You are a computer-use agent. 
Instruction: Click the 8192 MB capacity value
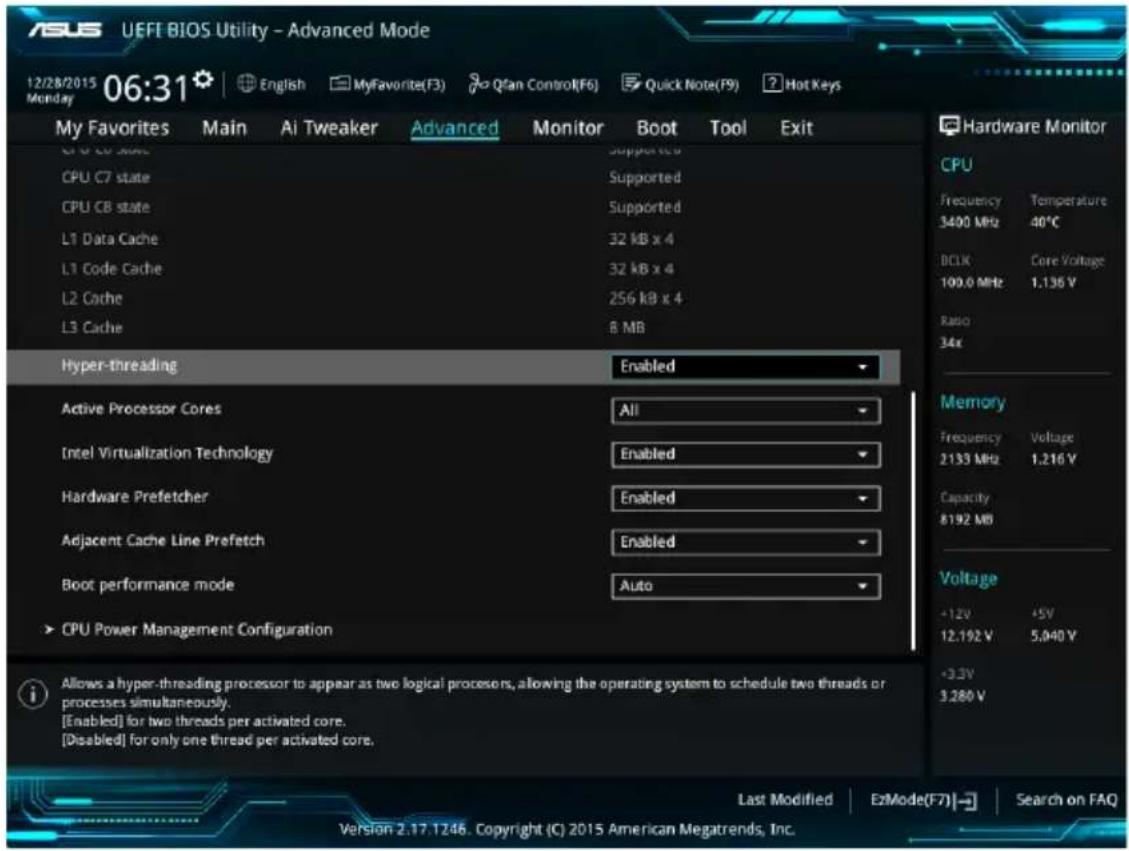coord(966,520)
